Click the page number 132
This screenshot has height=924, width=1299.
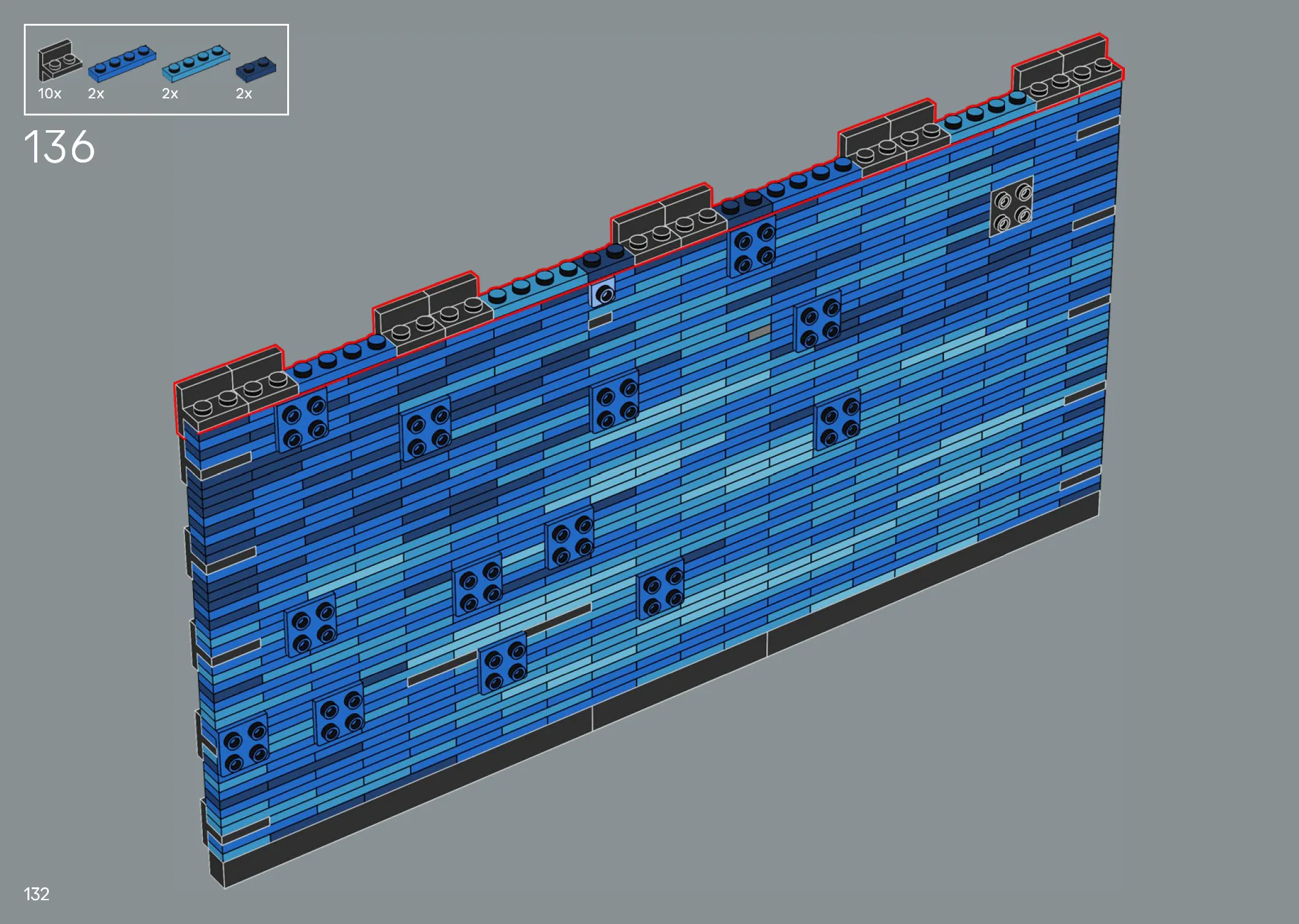(x=36, y=894)
